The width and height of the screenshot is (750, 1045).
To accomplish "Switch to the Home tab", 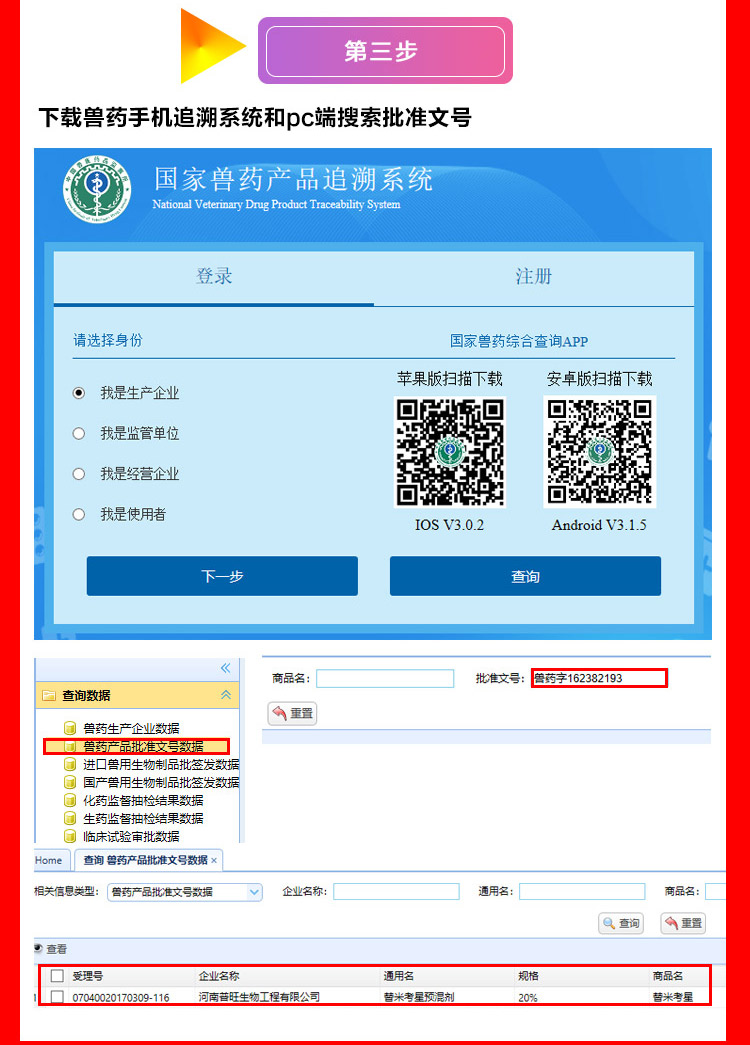I will (48, 860).
